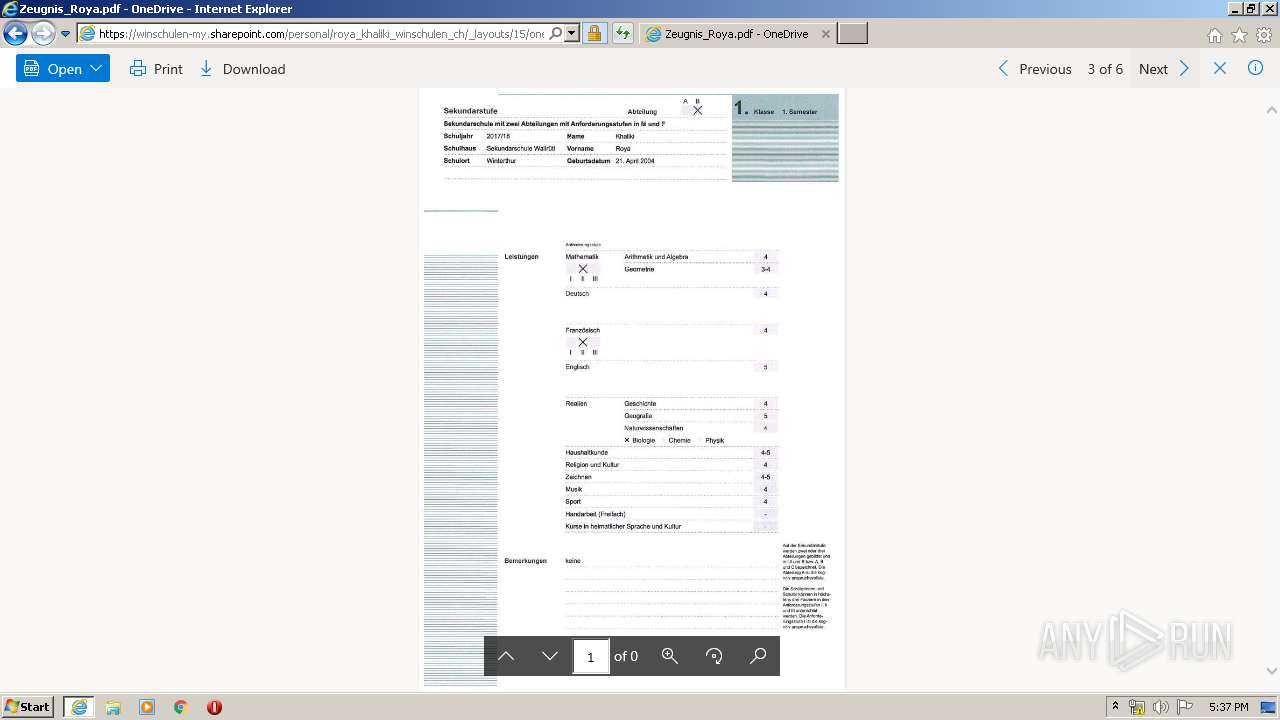Screen dimensions: 1280x720
Task: Click address bar search icon
Action: (x=556, y=34)
